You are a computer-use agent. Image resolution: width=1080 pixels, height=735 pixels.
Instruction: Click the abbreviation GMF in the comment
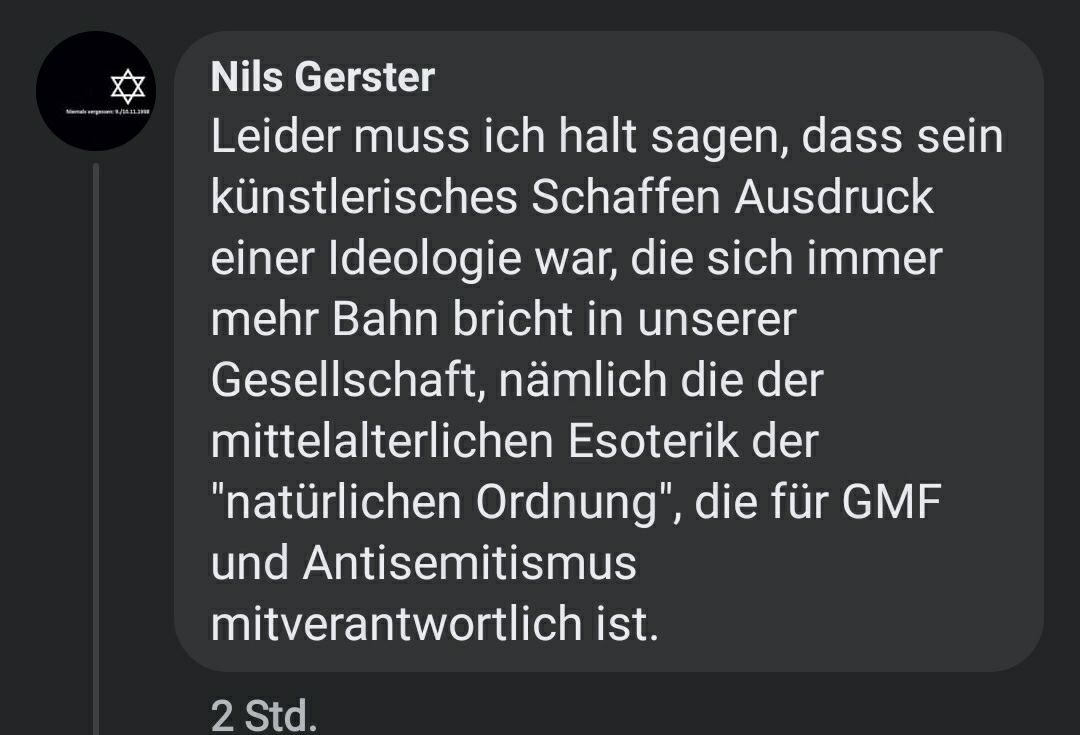pos(890,502)
